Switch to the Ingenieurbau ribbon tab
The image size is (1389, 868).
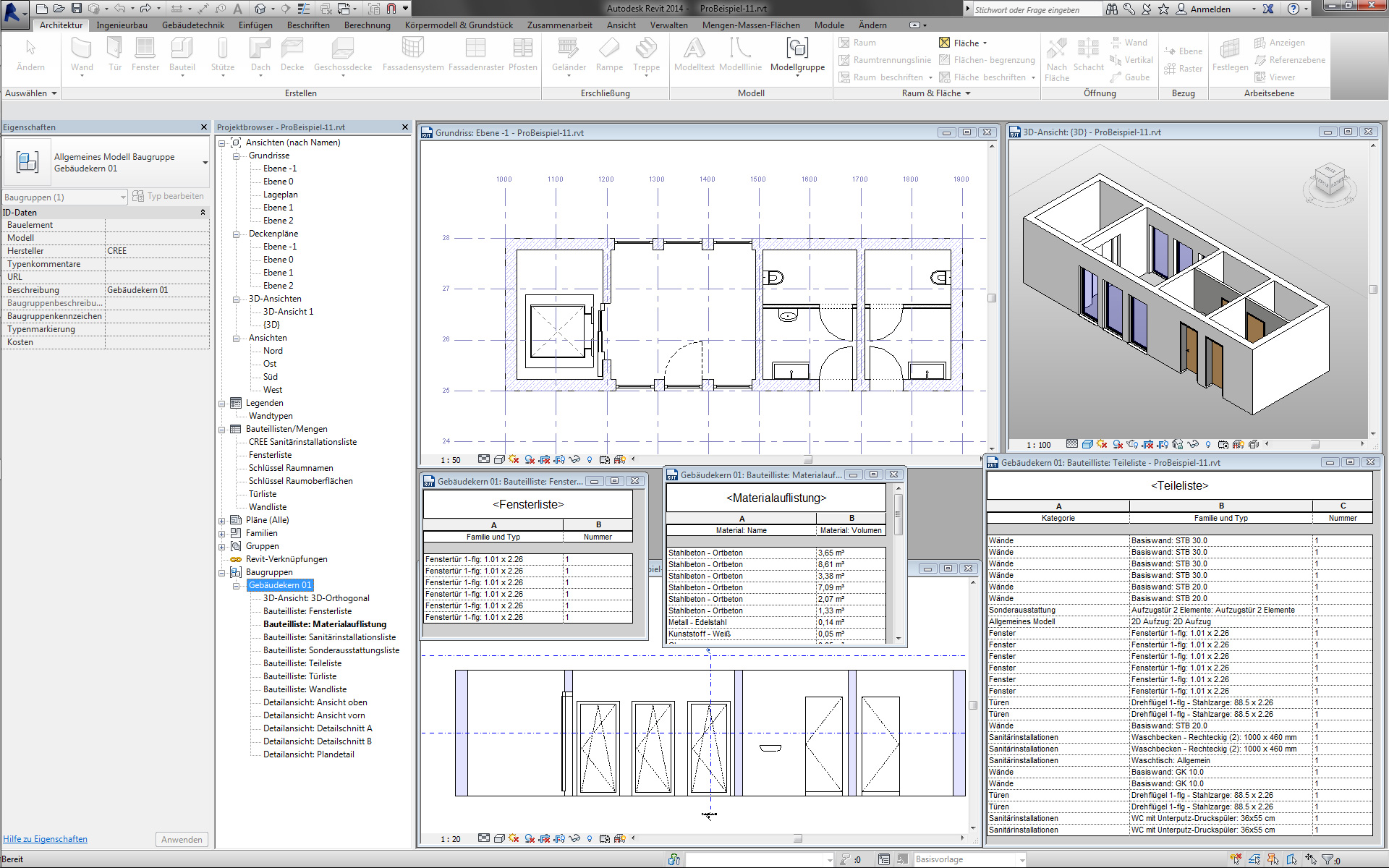click(122, 25)
